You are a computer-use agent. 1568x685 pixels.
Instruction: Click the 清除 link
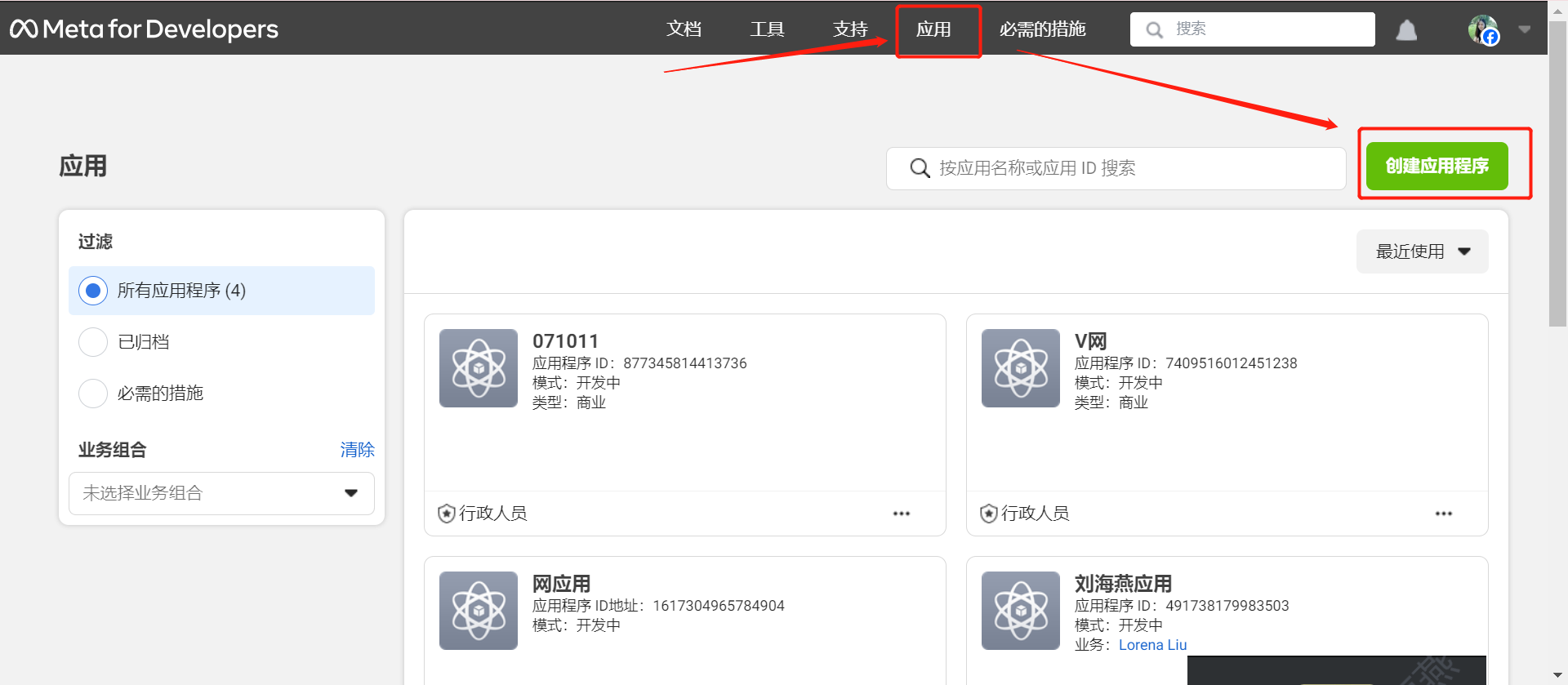pos(357,450)
